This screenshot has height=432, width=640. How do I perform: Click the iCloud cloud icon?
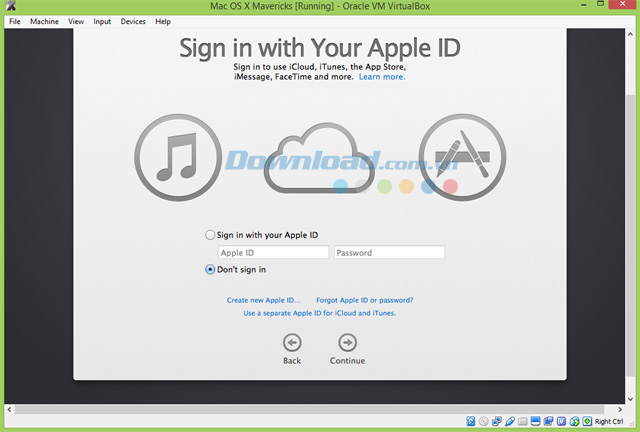319,158
